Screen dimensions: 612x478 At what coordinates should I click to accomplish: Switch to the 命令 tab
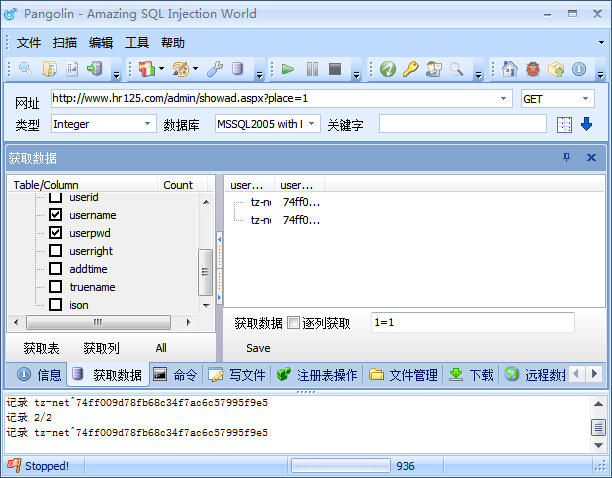click(175, 375)
